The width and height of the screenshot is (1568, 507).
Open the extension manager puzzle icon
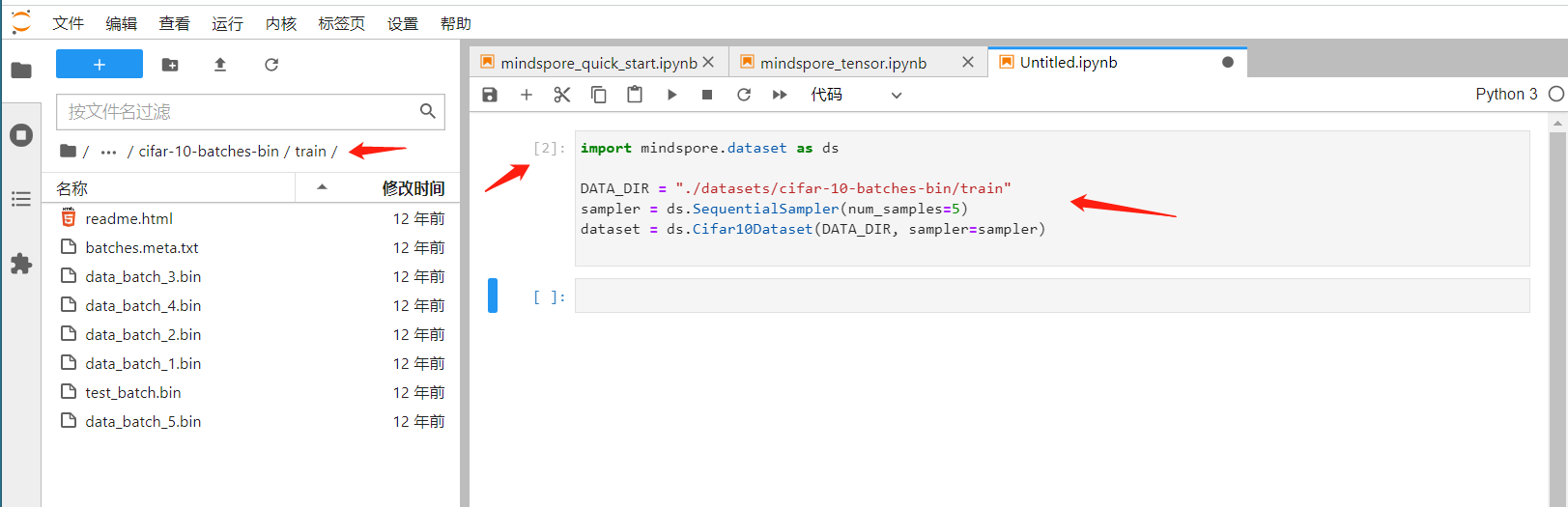pos(21,264)
